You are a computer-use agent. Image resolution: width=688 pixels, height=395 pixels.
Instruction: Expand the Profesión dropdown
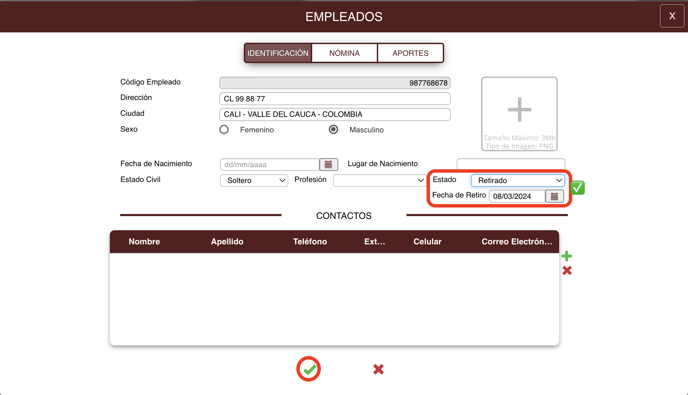point(379,180)
